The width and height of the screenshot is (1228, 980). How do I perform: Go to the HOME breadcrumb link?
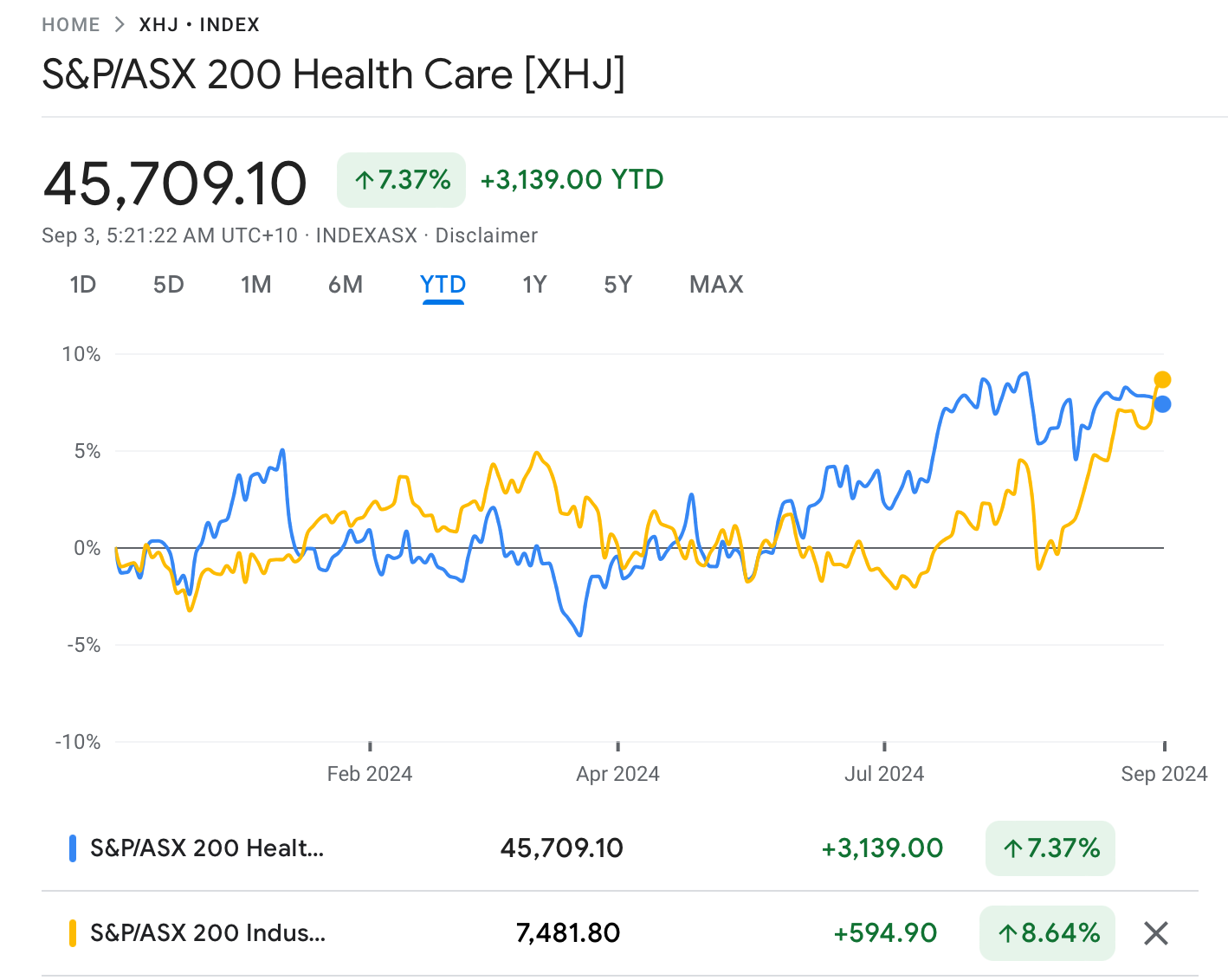click(x=71, y=24)
